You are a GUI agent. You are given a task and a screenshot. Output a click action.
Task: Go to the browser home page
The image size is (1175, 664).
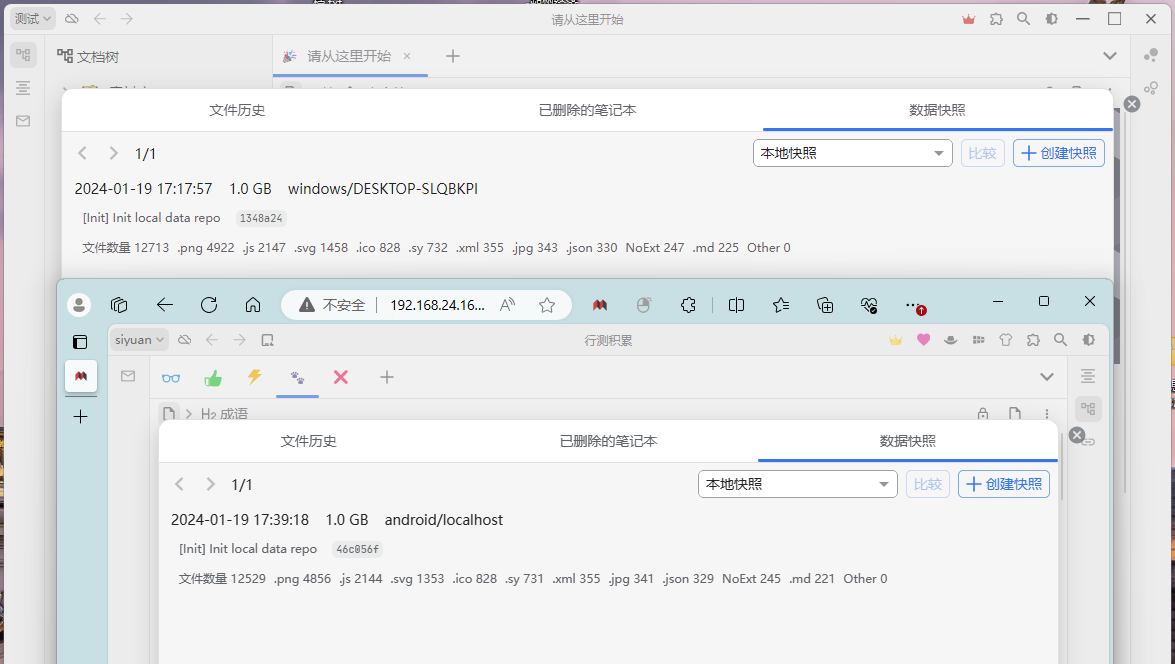[253, 305]
